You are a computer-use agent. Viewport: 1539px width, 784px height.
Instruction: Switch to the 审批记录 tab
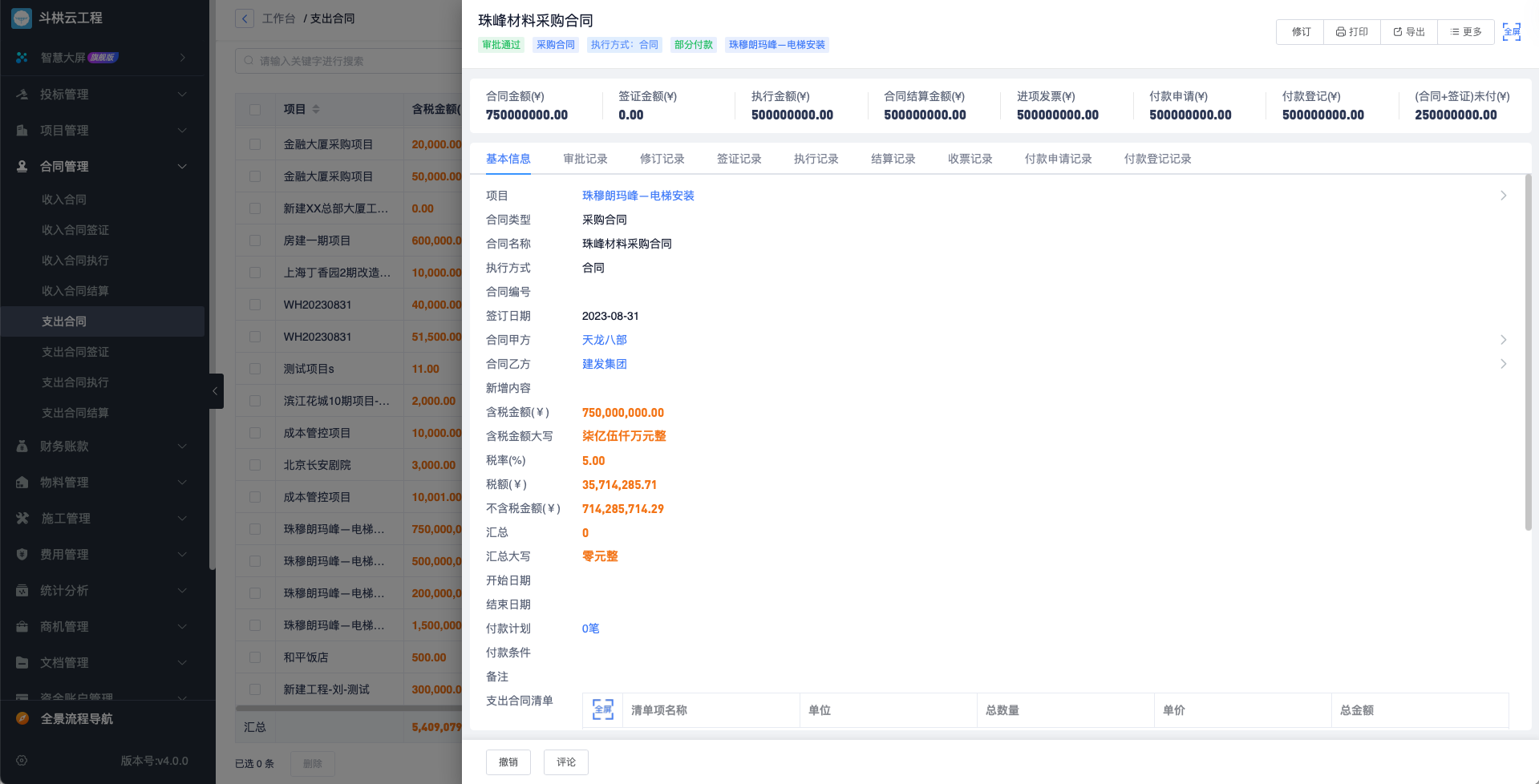tap(585, 159)
